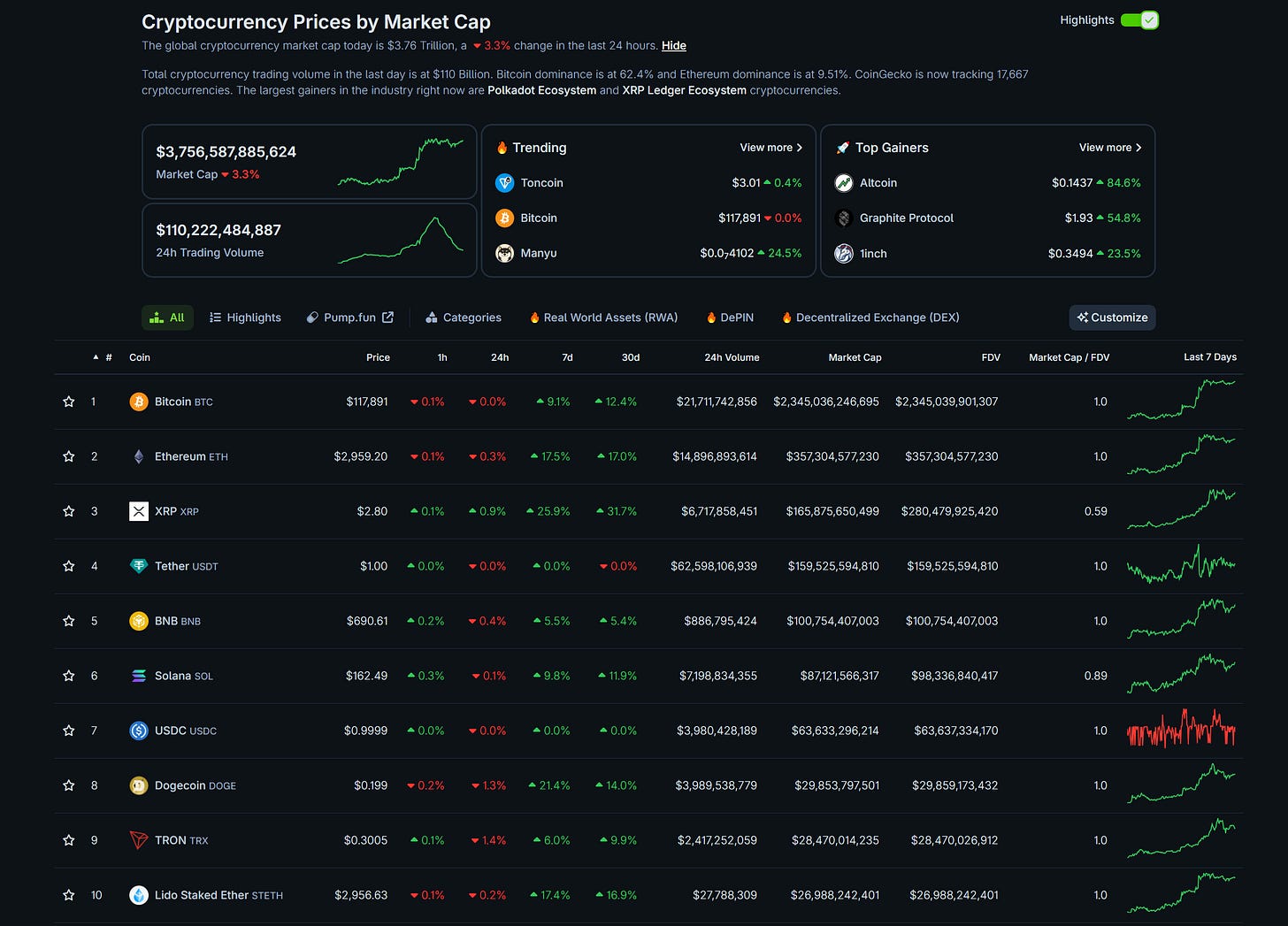Star Dogecoin as a favorite
This screenshot has height=926, width=1288.
[x=69, y=785]
